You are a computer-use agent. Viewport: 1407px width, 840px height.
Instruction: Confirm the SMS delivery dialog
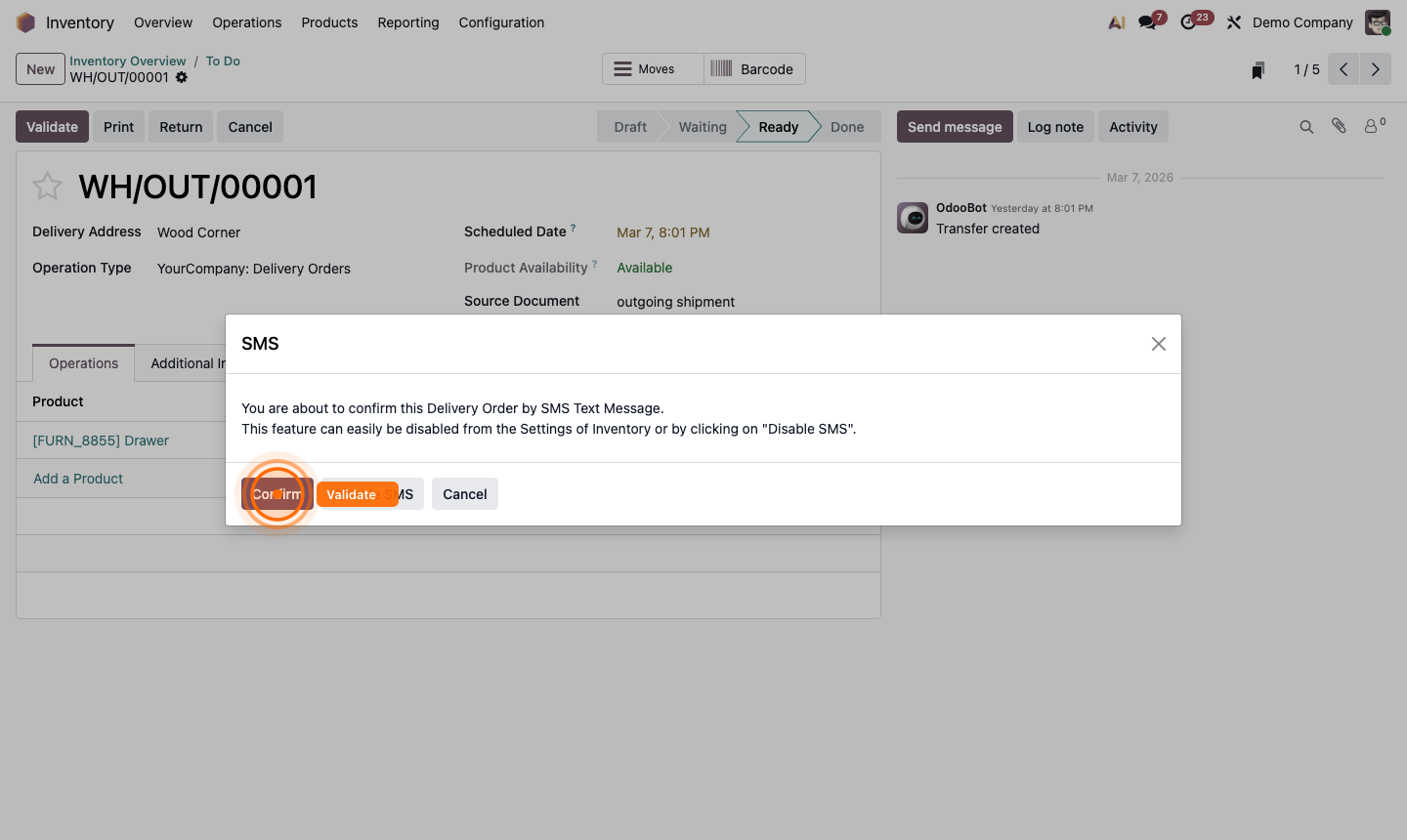point(277,494)
